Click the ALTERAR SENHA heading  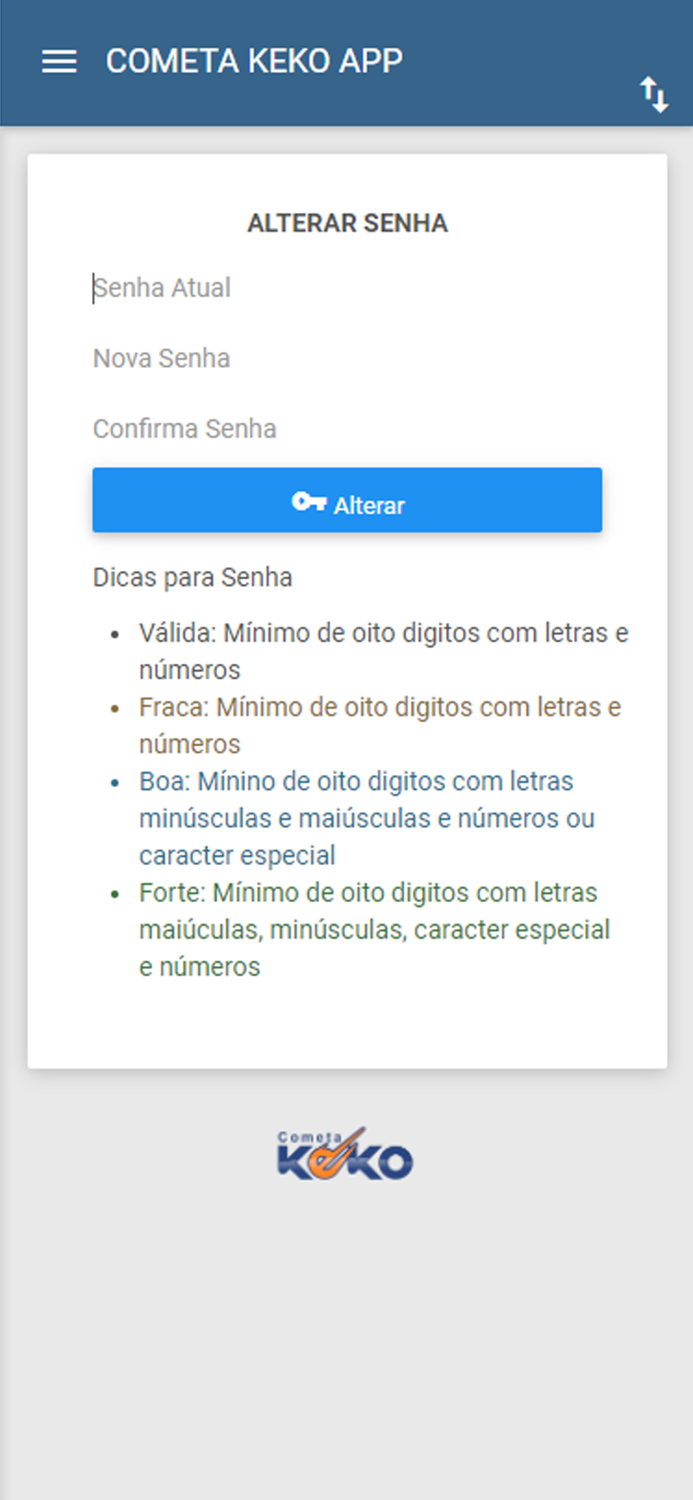click(x=346, y=223)
